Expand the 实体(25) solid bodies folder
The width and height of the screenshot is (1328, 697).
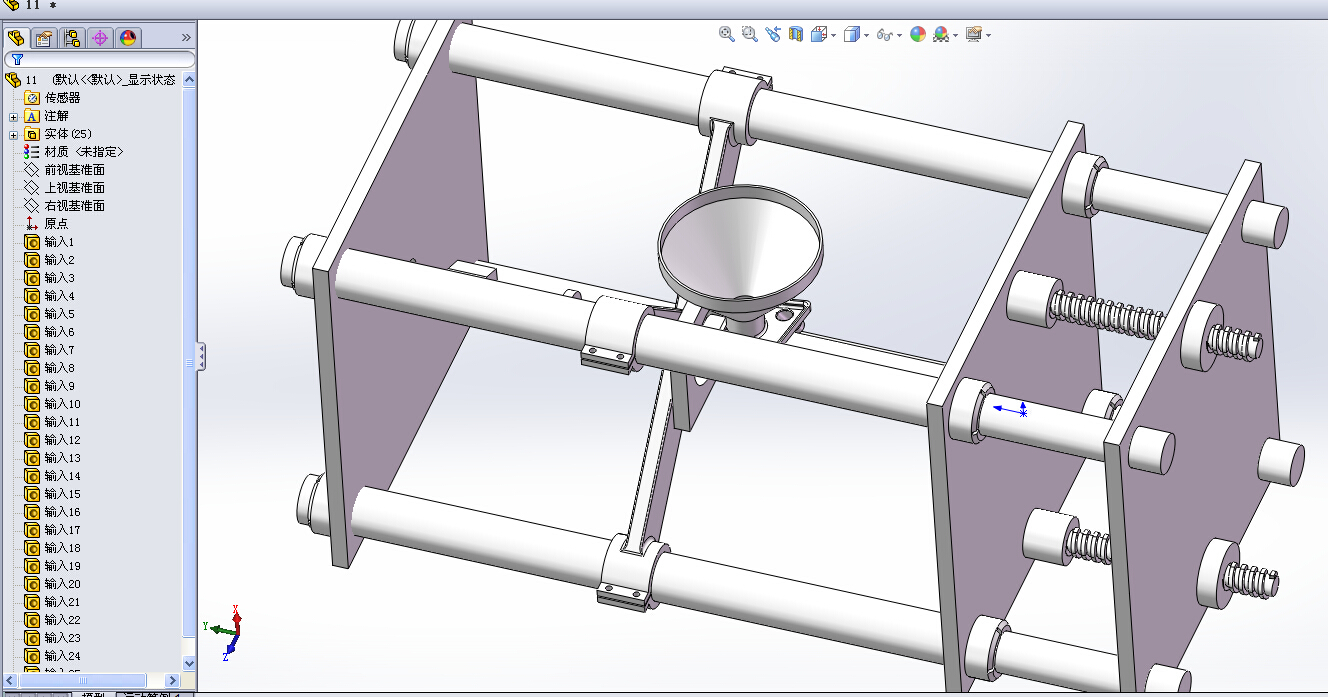coord(13,134)
